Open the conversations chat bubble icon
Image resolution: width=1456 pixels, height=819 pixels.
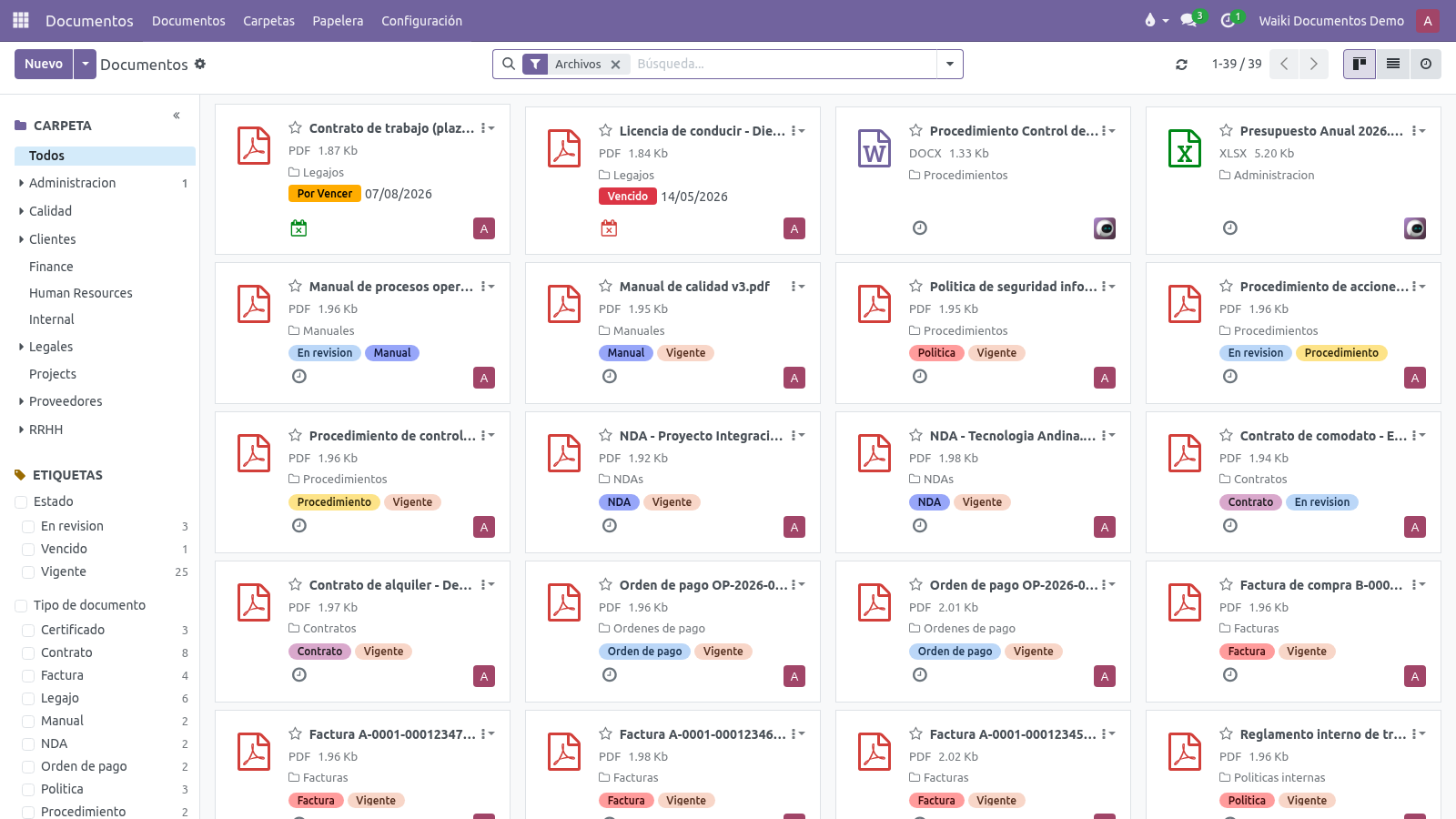pos(1188,20)
